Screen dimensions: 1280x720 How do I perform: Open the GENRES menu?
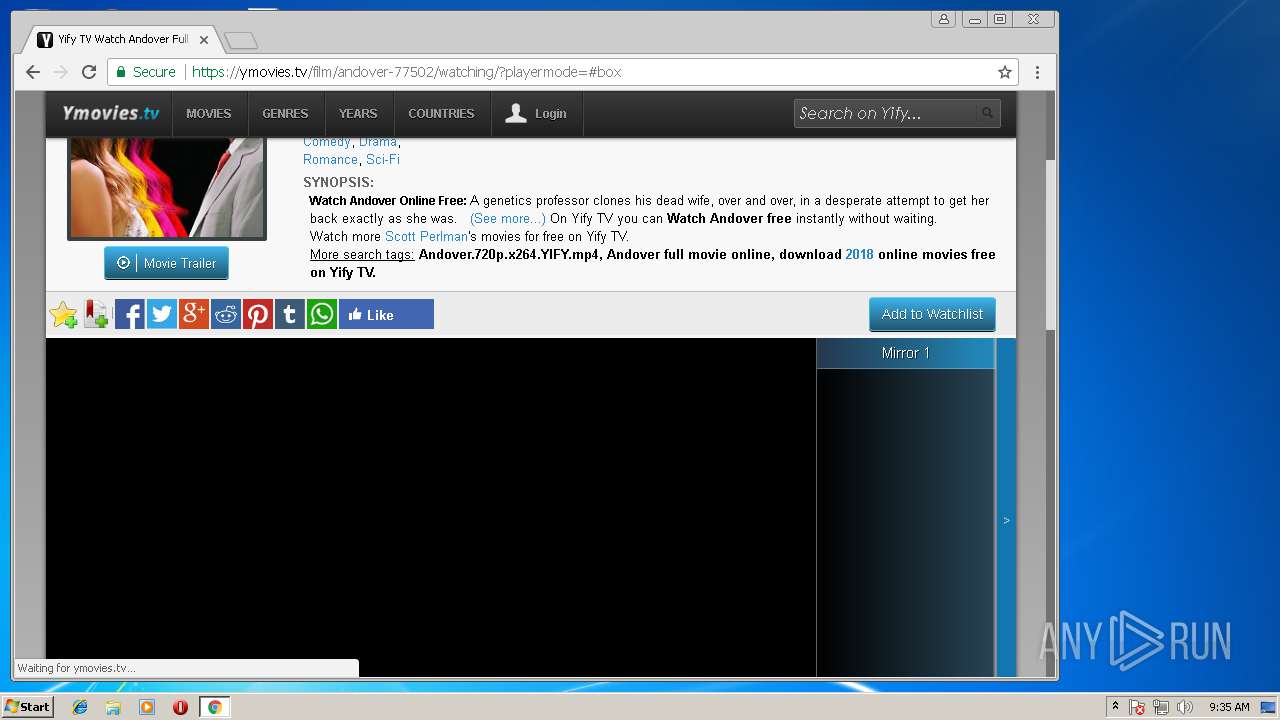285,113
